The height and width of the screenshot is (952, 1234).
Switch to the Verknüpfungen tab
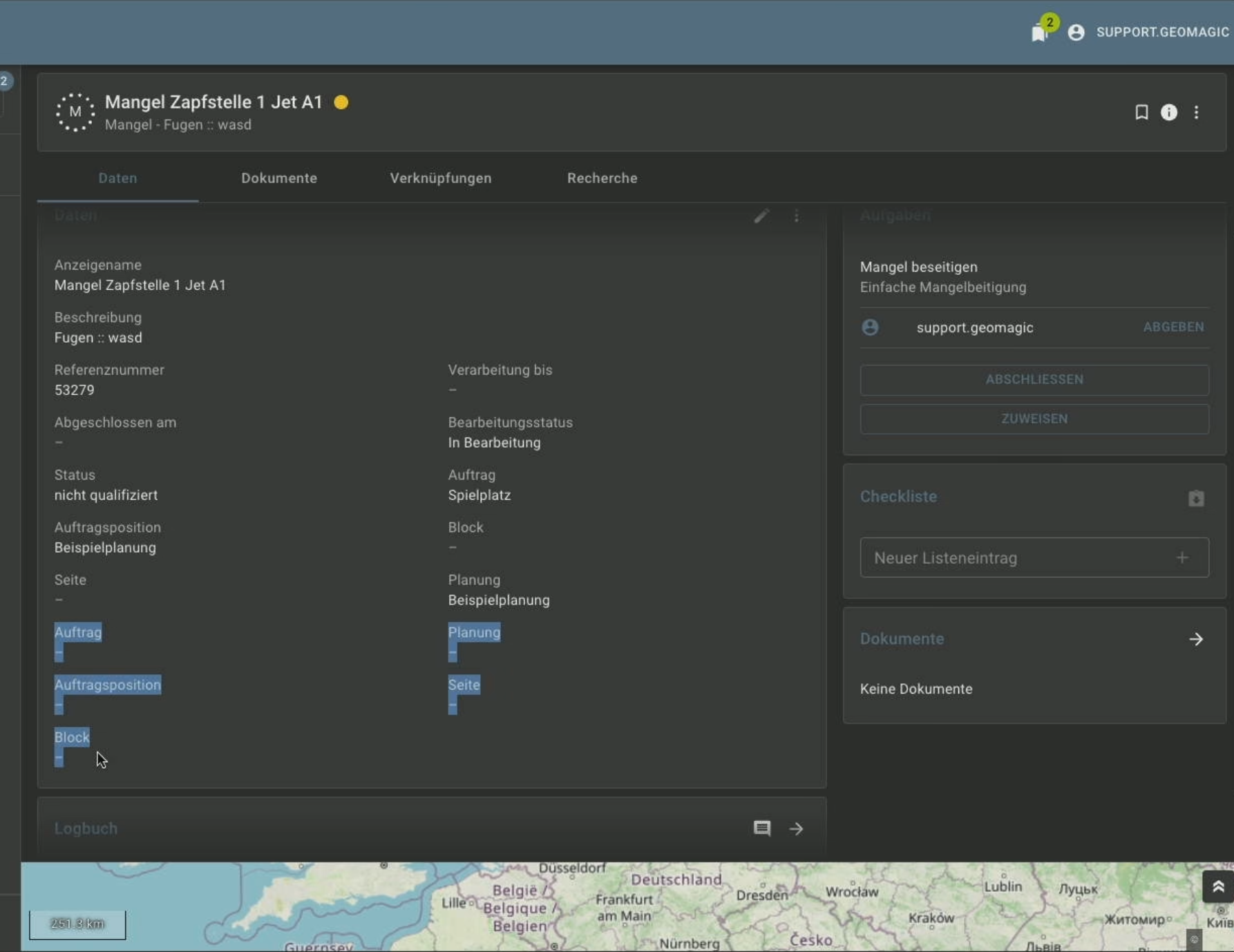(441, 178)
